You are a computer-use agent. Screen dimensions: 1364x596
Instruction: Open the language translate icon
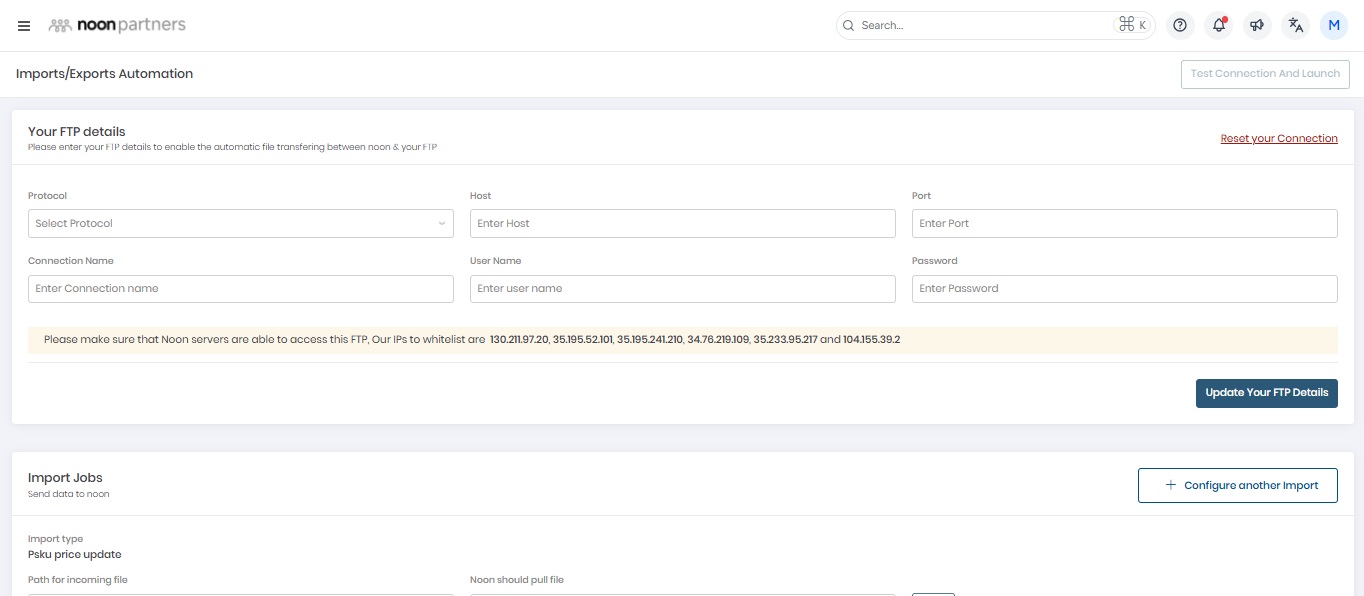pyautogui.click(x=1296, y=25)
